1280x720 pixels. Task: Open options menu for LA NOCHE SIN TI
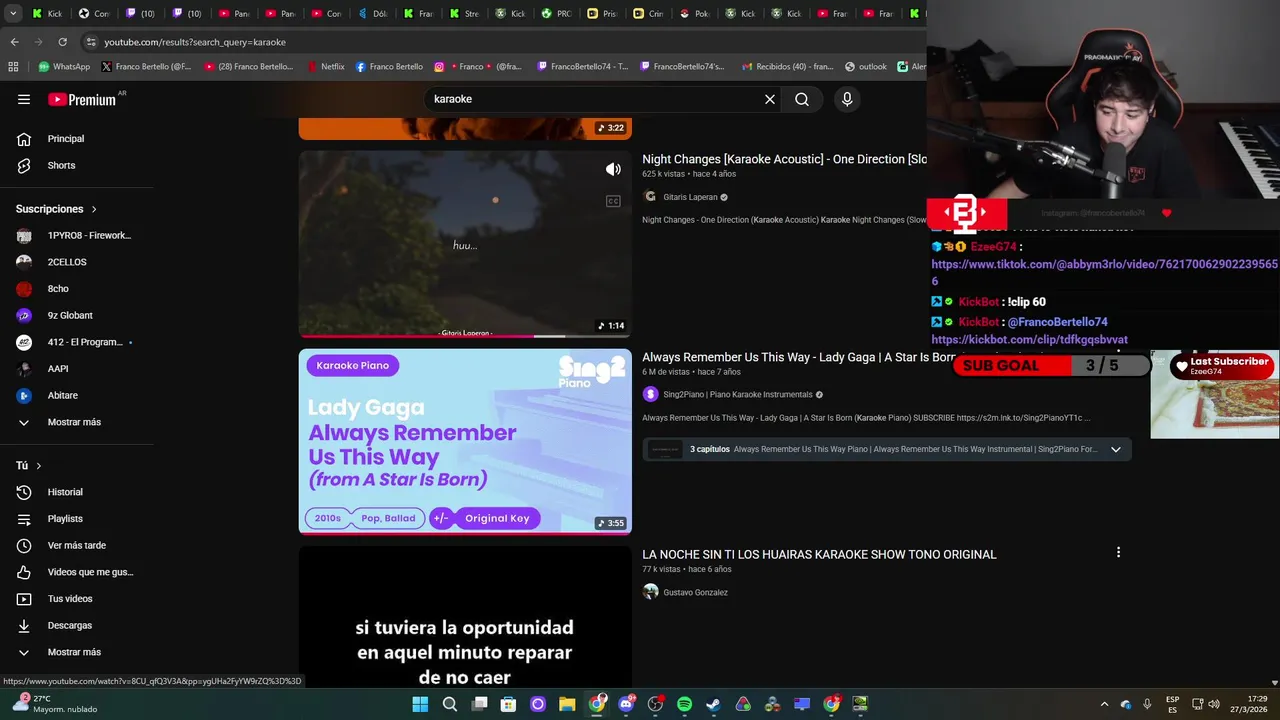point(1118,552)
